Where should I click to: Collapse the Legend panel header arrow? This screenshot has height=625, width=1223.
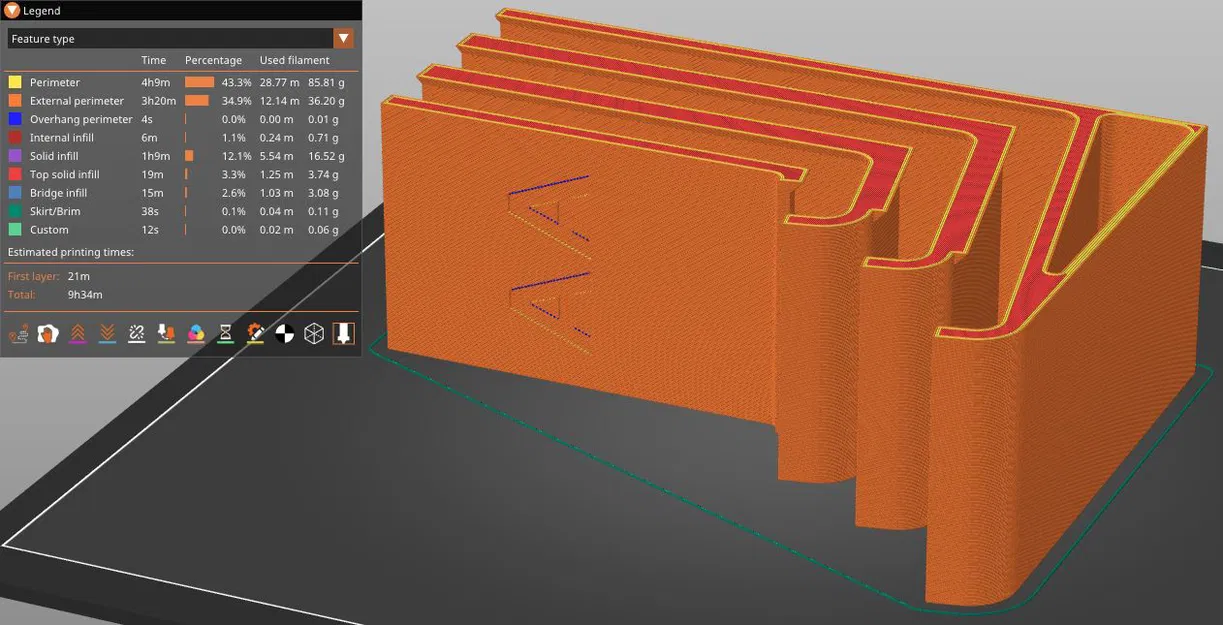point(12,11)
